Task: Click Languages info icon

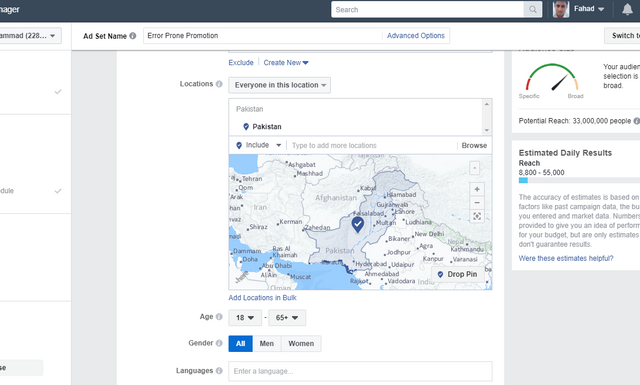Action: 219,370
